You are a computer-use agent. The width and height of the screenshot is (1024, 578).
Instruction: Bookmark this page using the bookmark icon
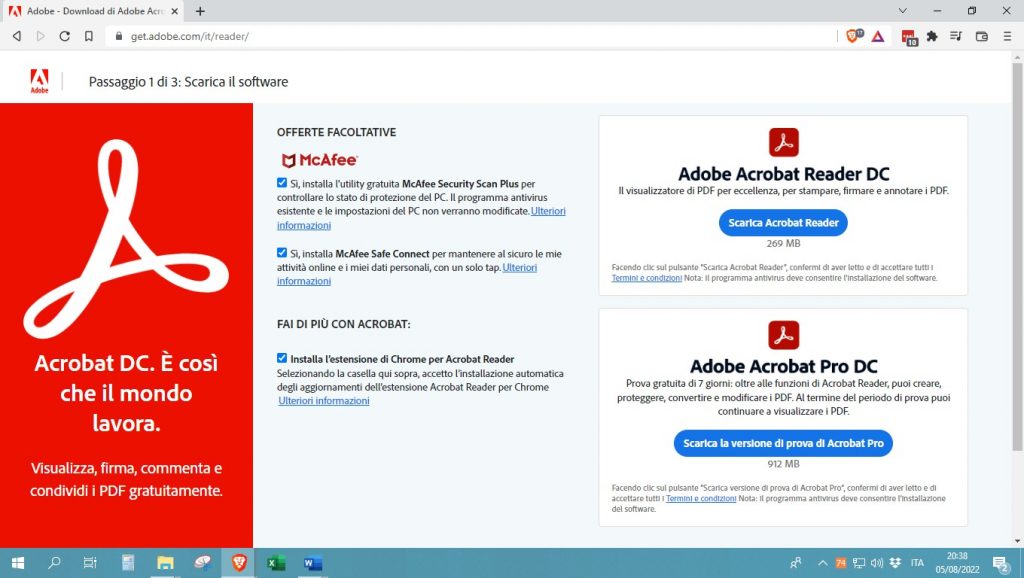(90, 36)
